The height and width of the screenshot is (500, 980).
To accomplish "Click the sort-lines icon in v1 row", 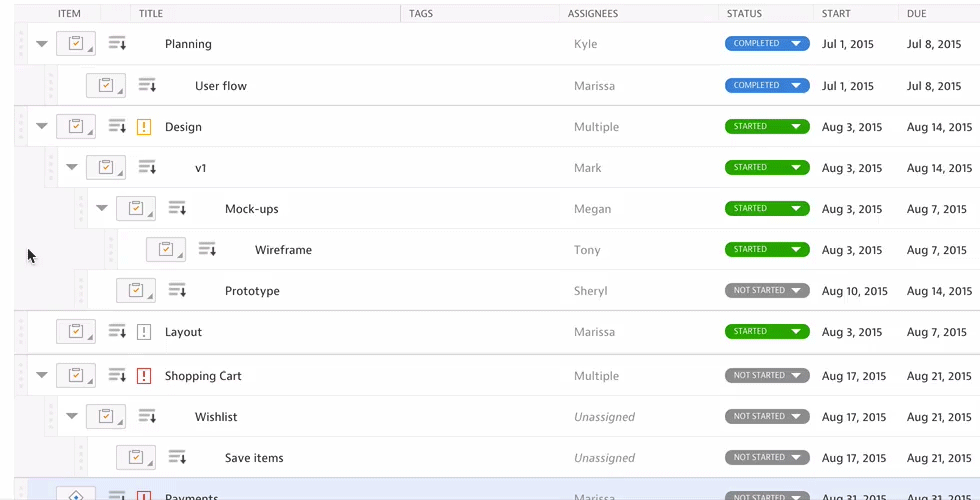I will (148, 167).
